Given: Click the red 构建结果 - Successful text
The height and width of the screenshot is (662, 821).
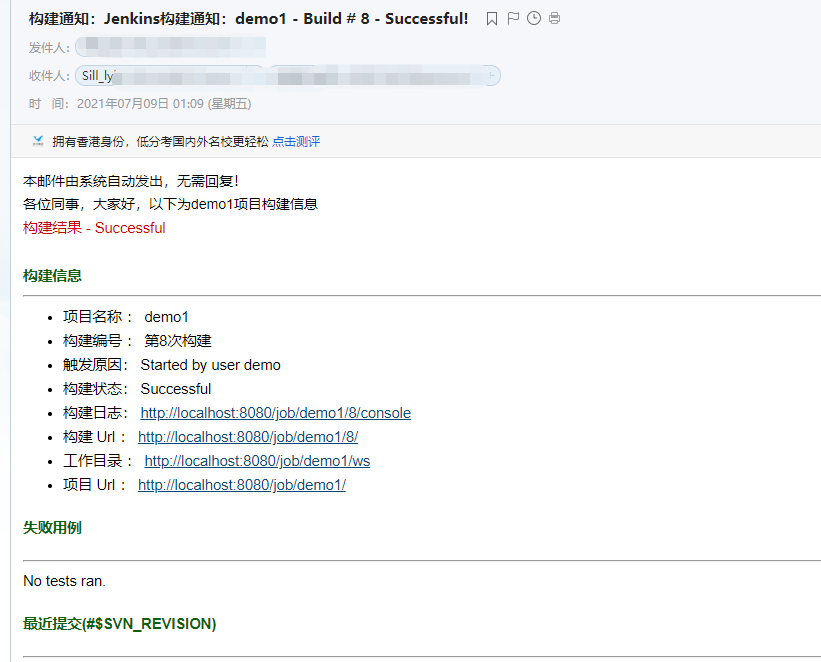Looking at the screenshot, I should point(94,228).
